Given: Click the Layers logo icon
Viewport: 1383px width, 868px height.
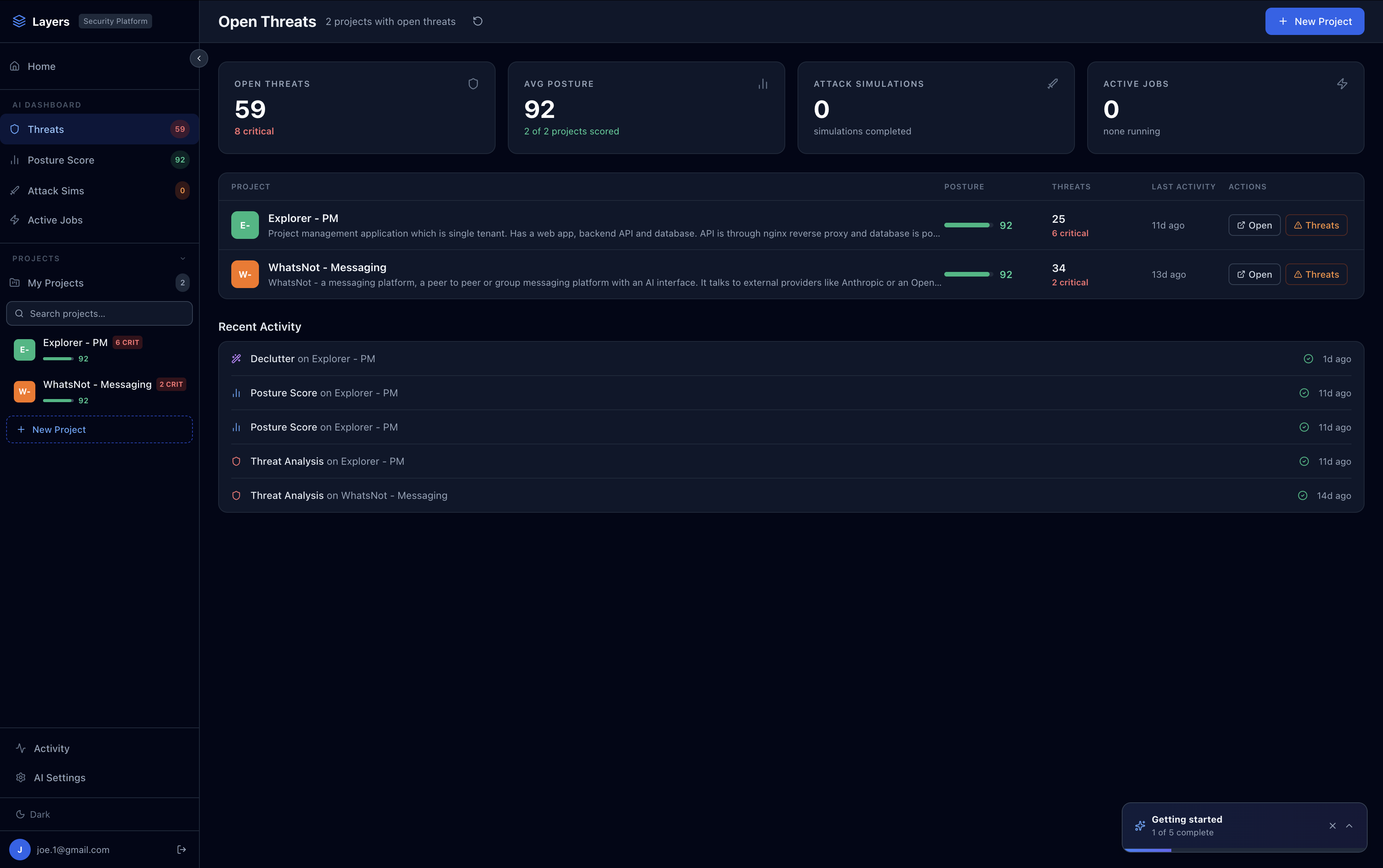Looking at the screenshot, I should coord(19,21).
